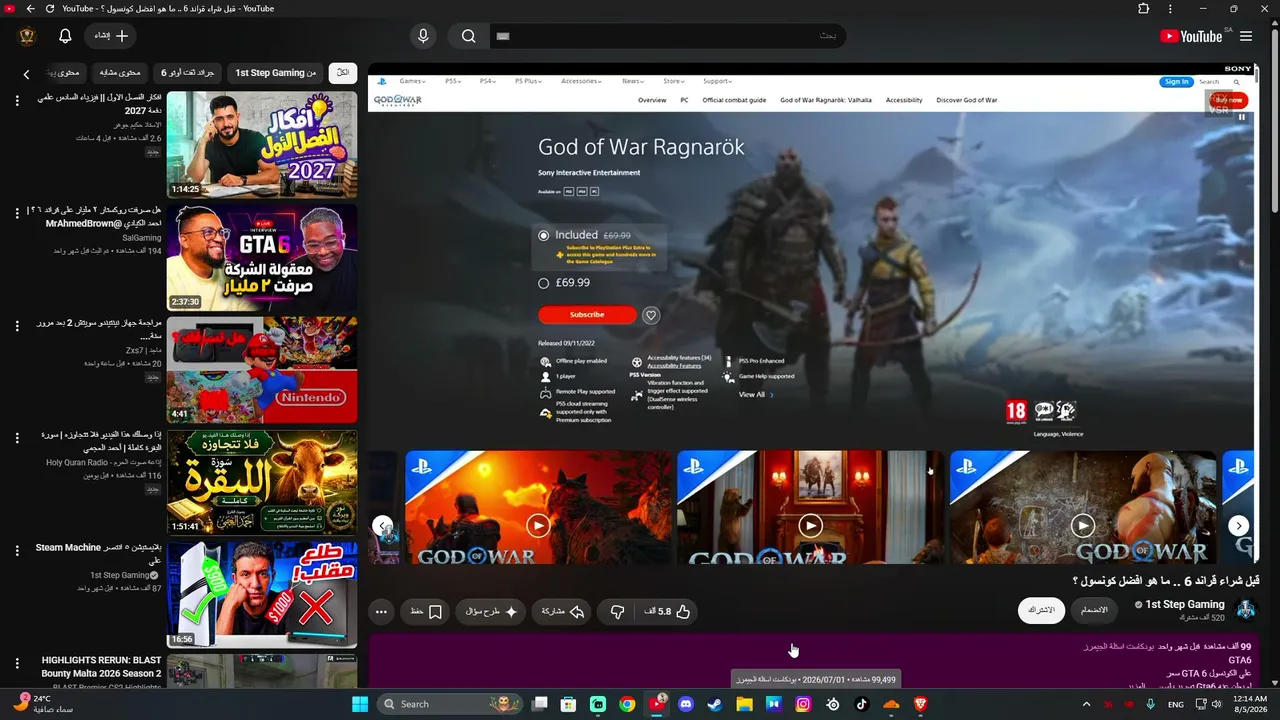1280x720 pixels.
Task: Open the weather widget showing 24°C
Action: (44, 703)
